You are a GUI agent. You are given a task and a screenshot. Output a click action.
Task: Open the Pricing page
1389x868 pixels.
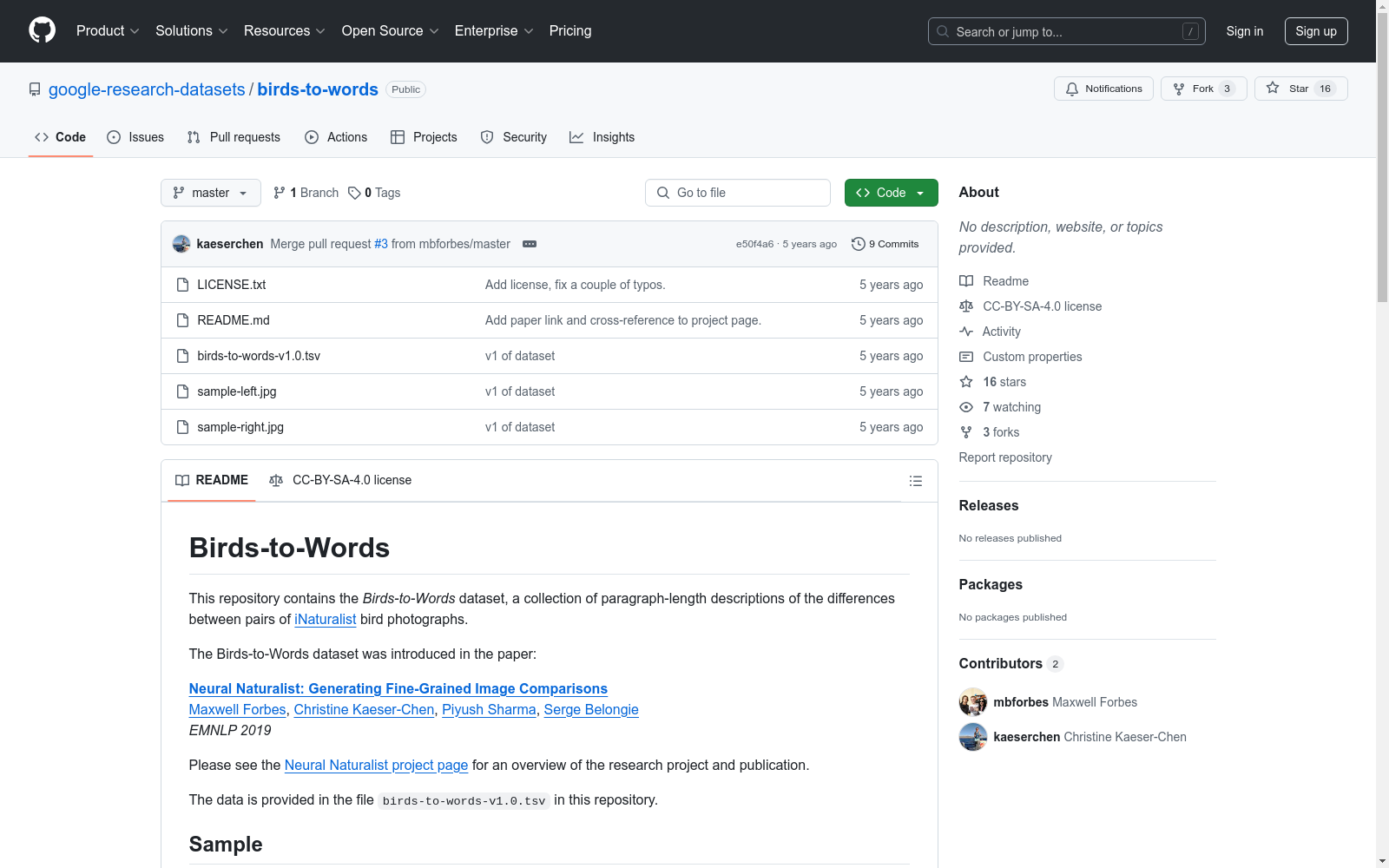point(570,31)
